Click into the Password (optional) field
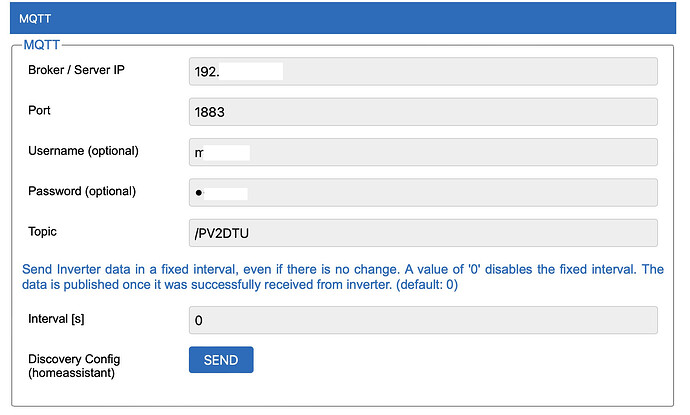 pos(423,192)
